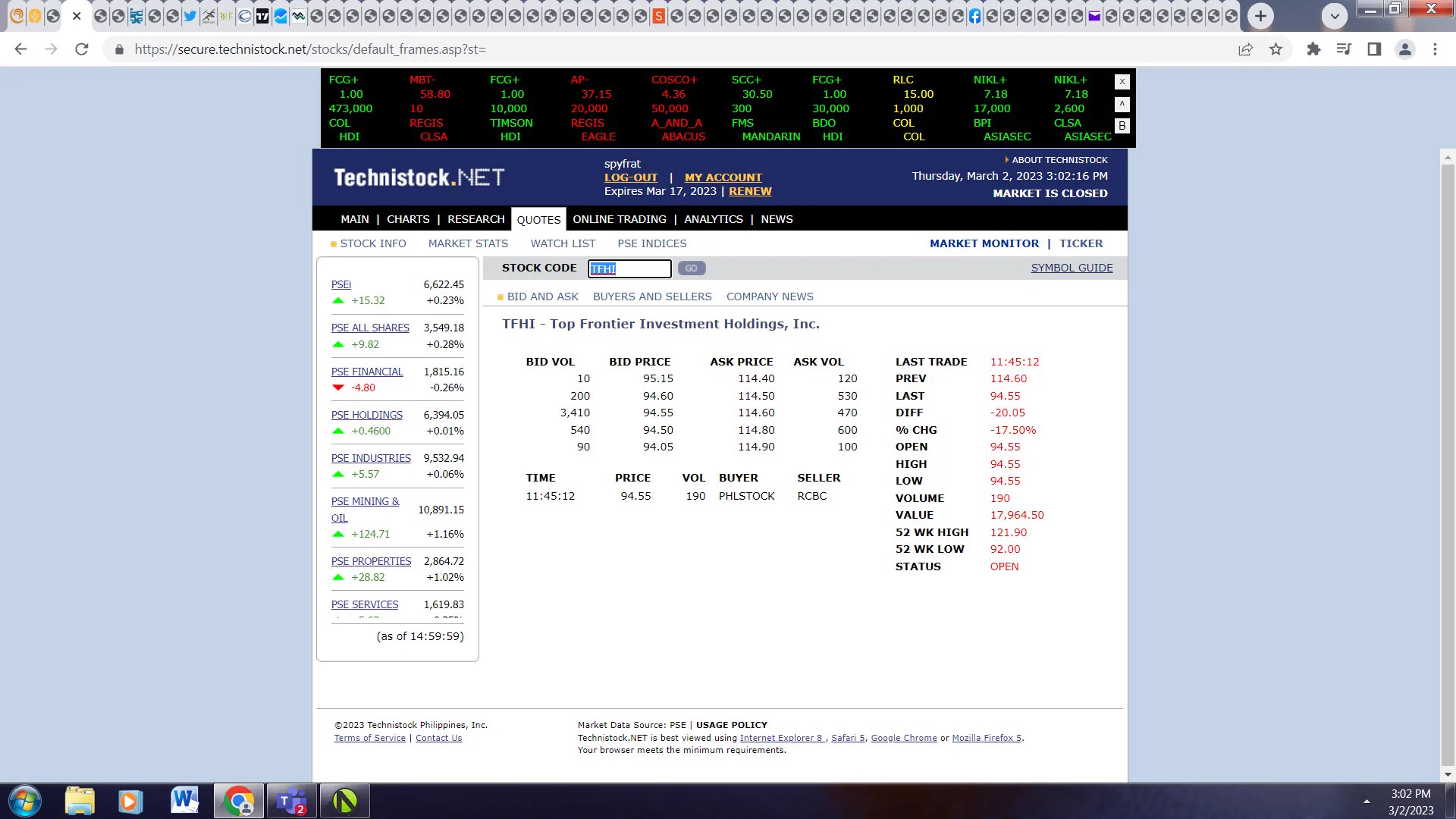Click the GO button next to stock code
1456x819 pixels.
click(x=692, y=268)
